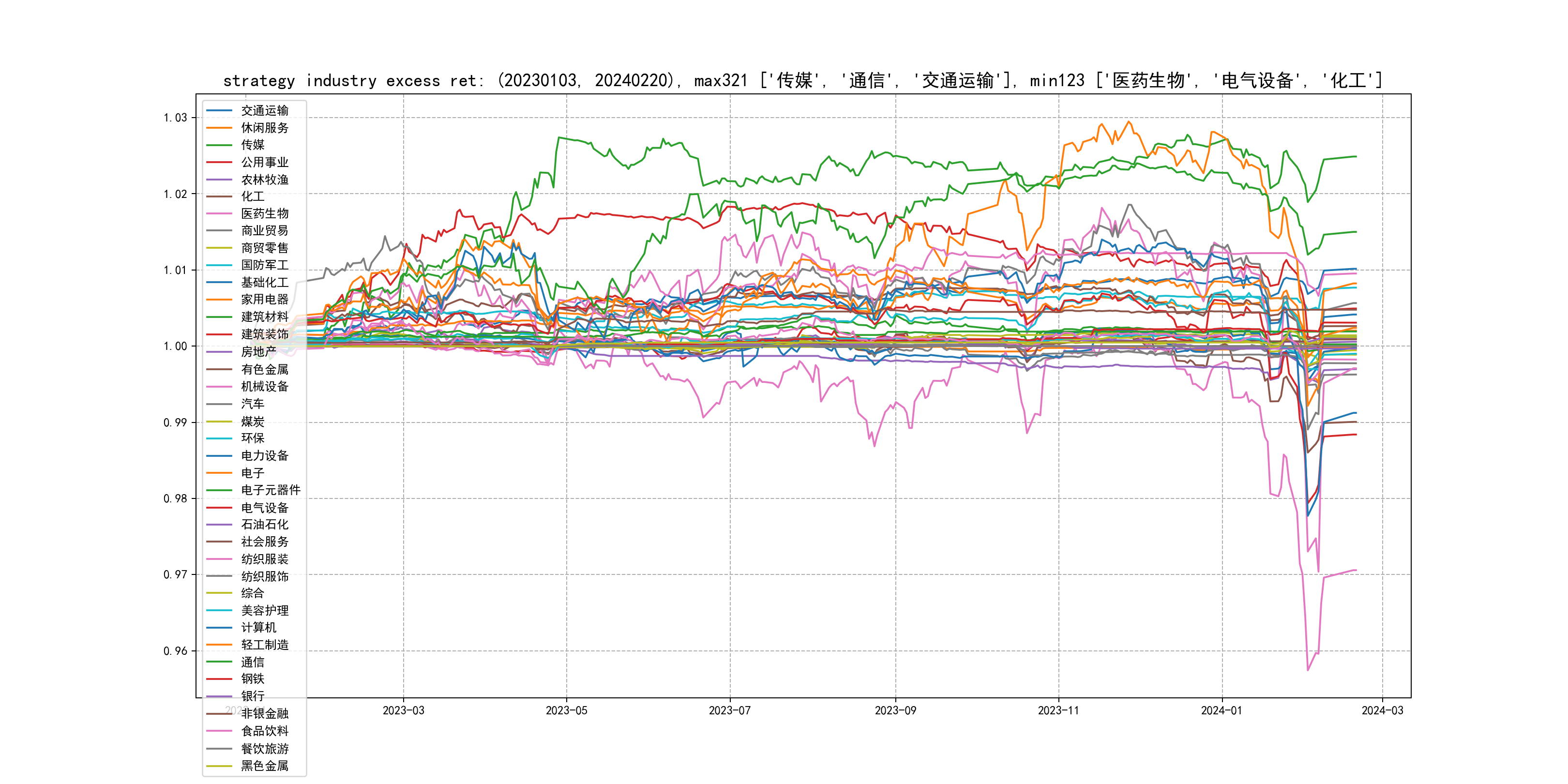
Task: Click the 1.00 y-axis tick label
Action: [x=175, y=347]
